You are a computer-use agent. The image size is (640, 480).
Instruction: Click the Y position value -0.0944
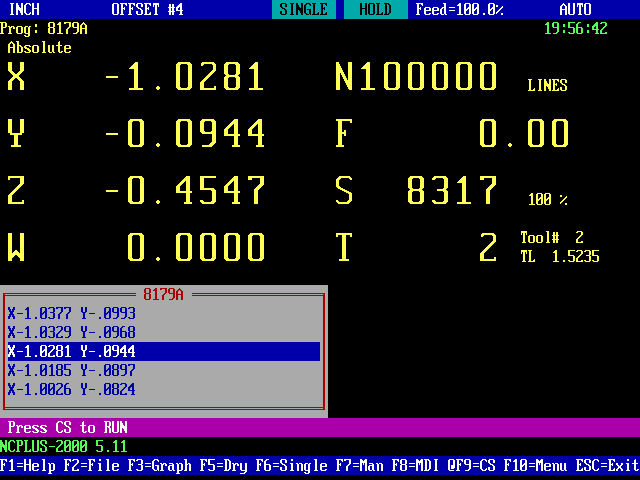185,133
